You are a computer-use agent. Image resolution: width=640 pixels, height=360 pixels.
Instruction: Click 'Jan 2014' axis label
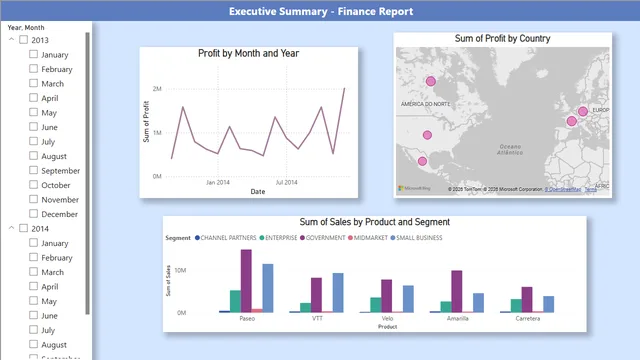218,182
